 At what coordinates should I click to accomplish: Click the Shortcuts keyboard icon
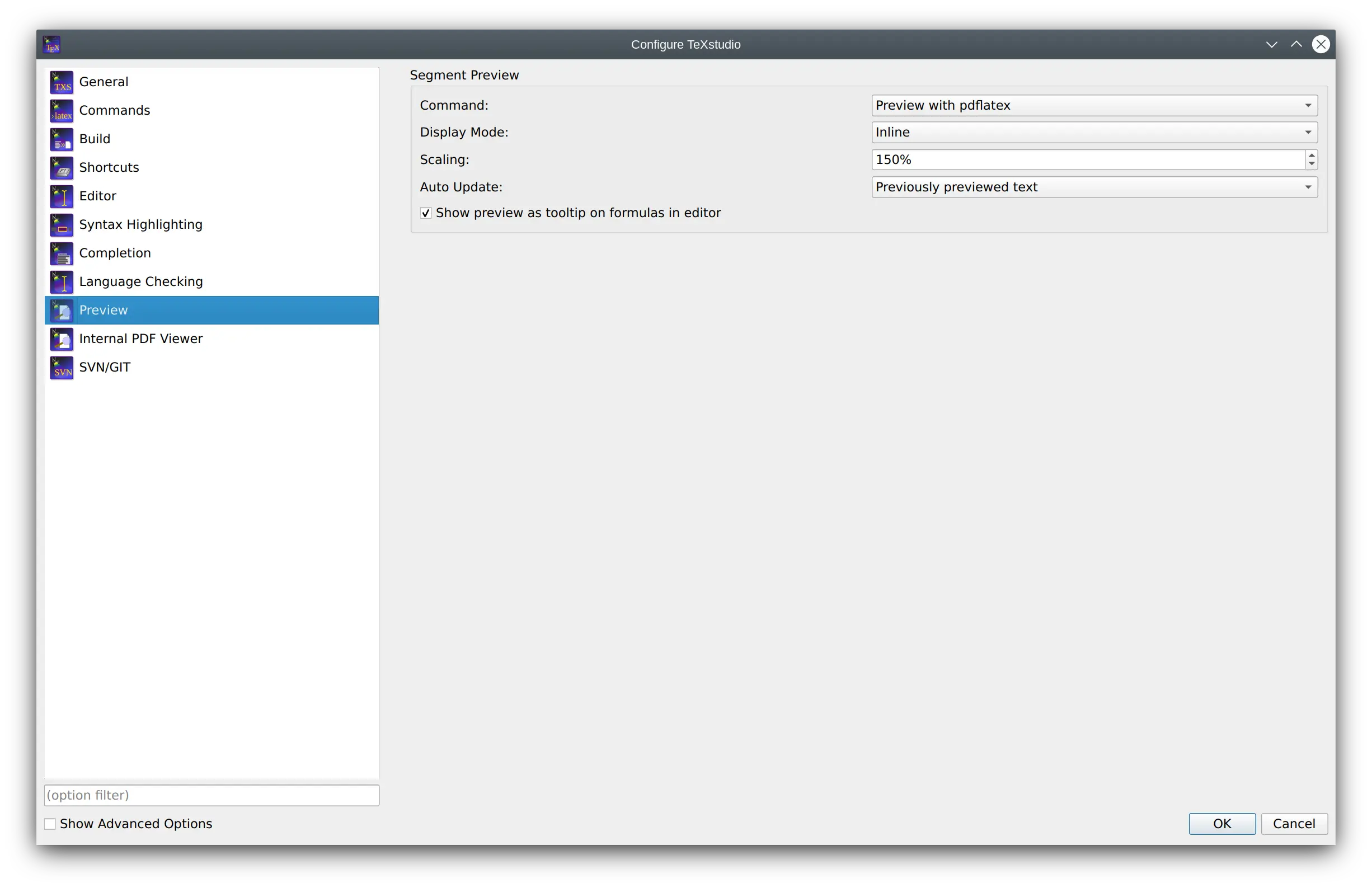coord(62,168)
